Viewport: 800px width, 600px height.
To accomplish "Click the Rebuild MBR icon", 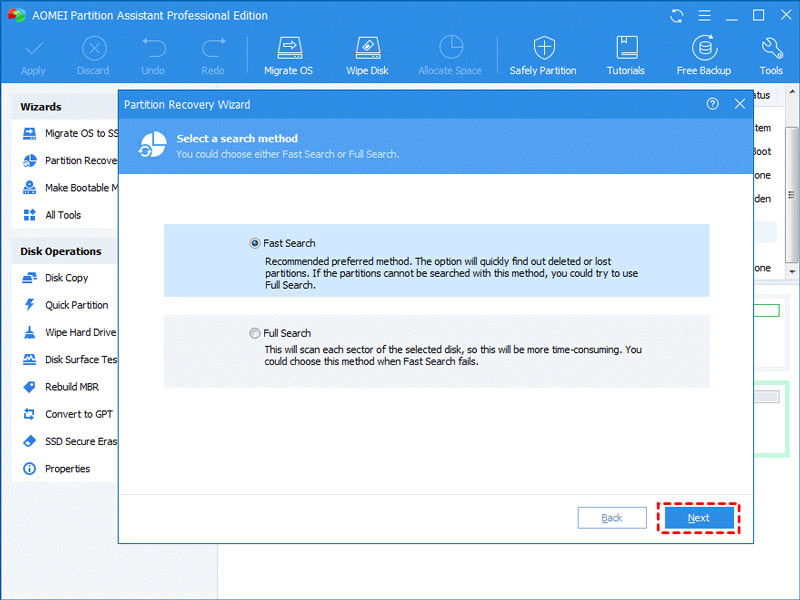I will coord(30,387).
